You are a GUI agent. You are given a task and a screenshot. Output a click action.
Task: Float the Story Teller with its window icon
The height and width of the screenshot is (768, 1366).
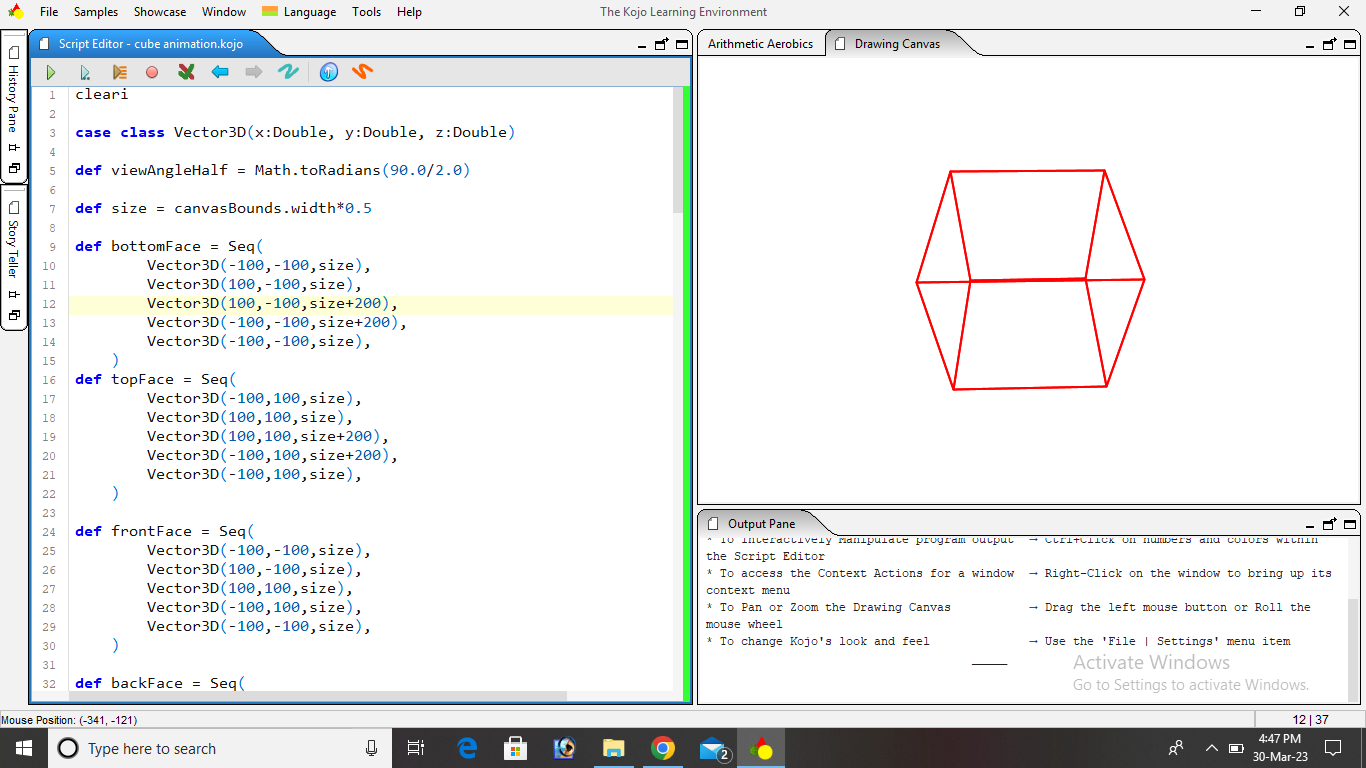coord(14,315)
